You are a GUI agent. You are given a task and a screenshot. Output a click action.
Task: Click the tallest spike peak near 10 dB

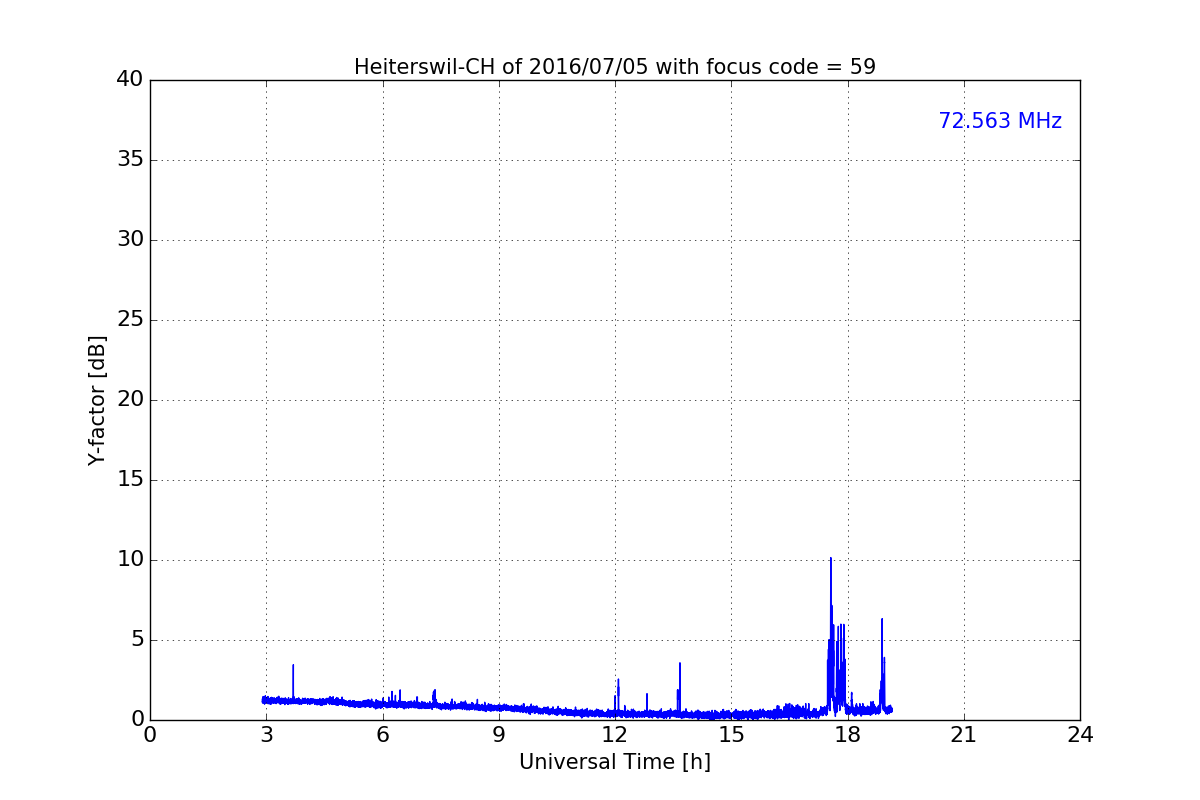tap(830, 559)
